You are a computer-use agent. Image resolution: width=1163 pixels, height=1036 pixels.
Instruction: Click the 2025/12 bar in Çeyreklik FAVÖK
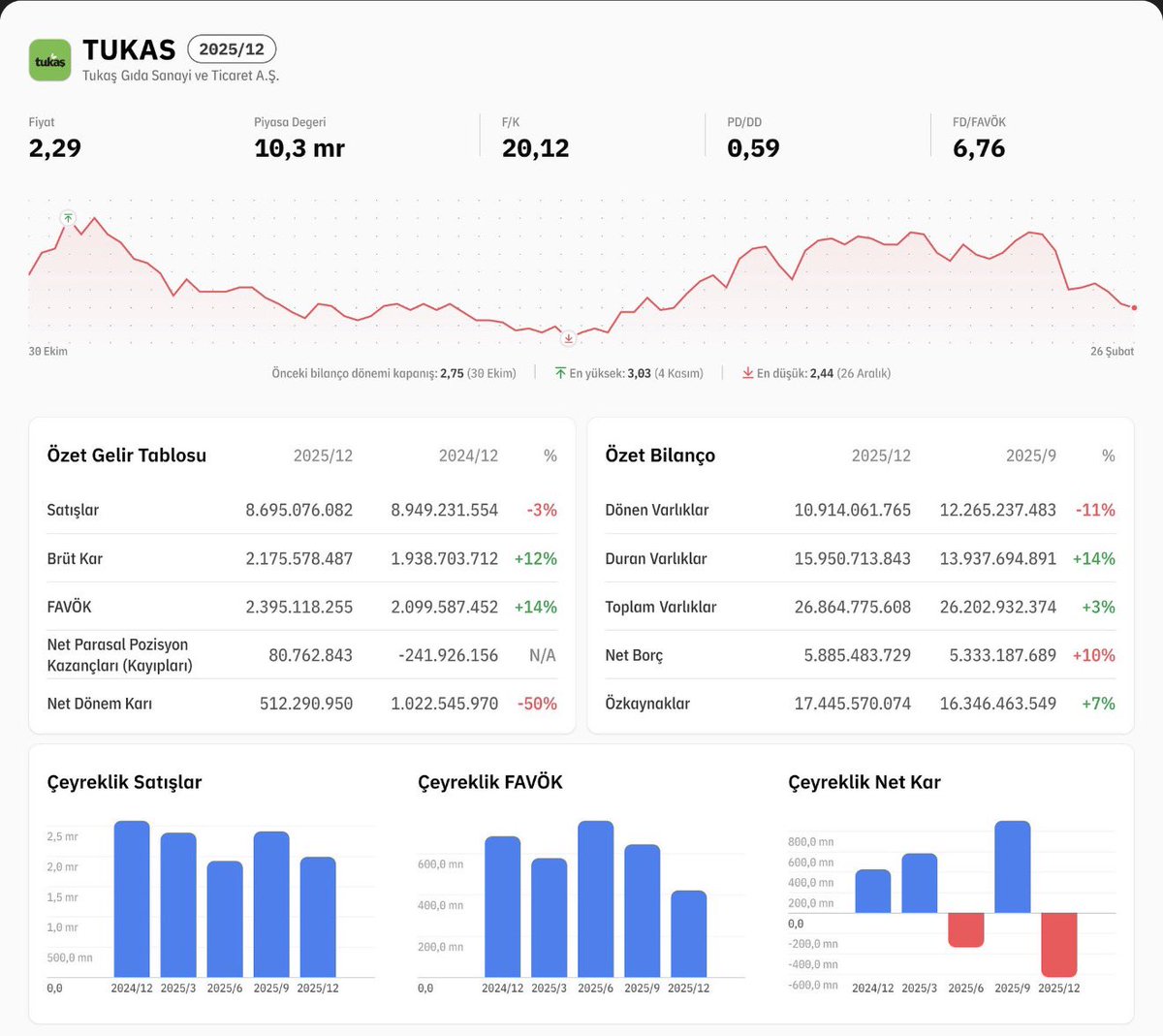(689, 934)
